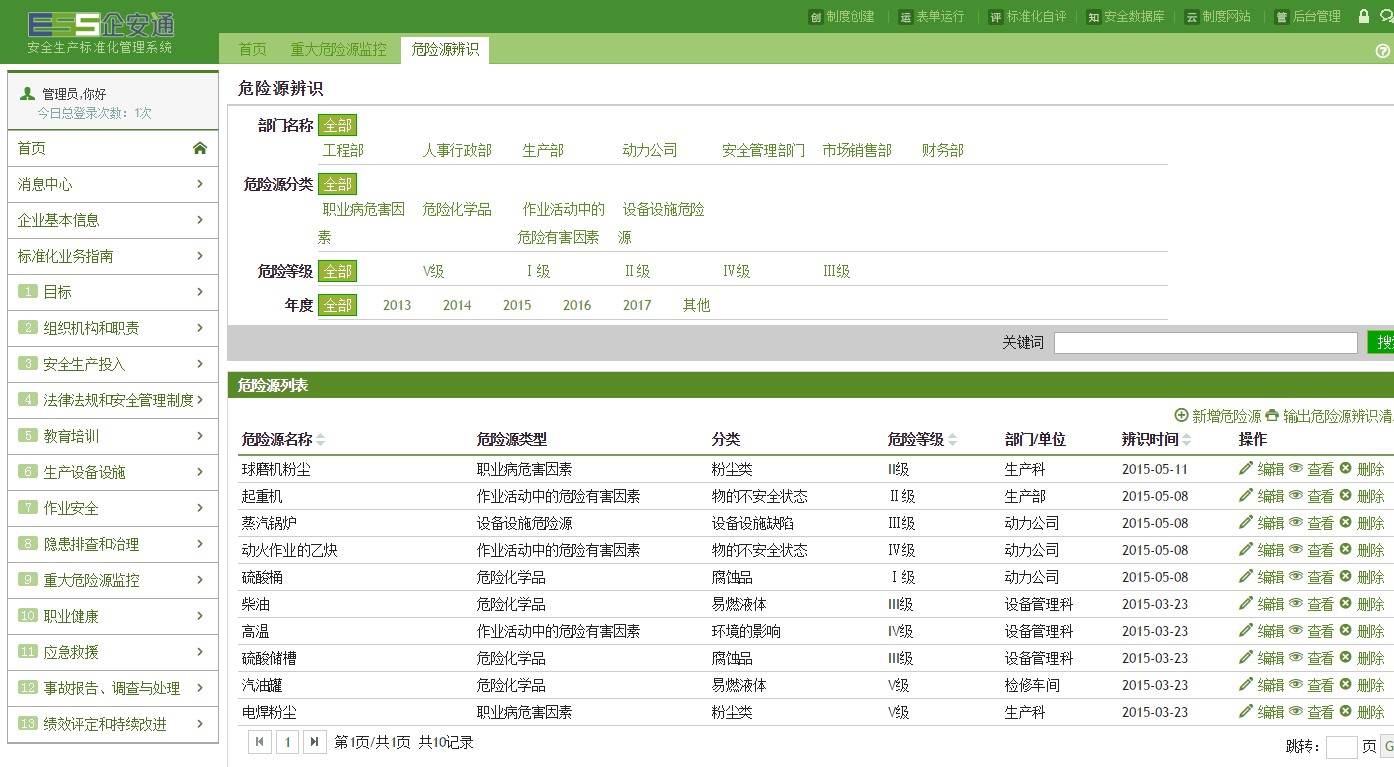Select the 危险源辨识 tab
This screenshot has height=767, width=1394.
click(x=444, y=49)
